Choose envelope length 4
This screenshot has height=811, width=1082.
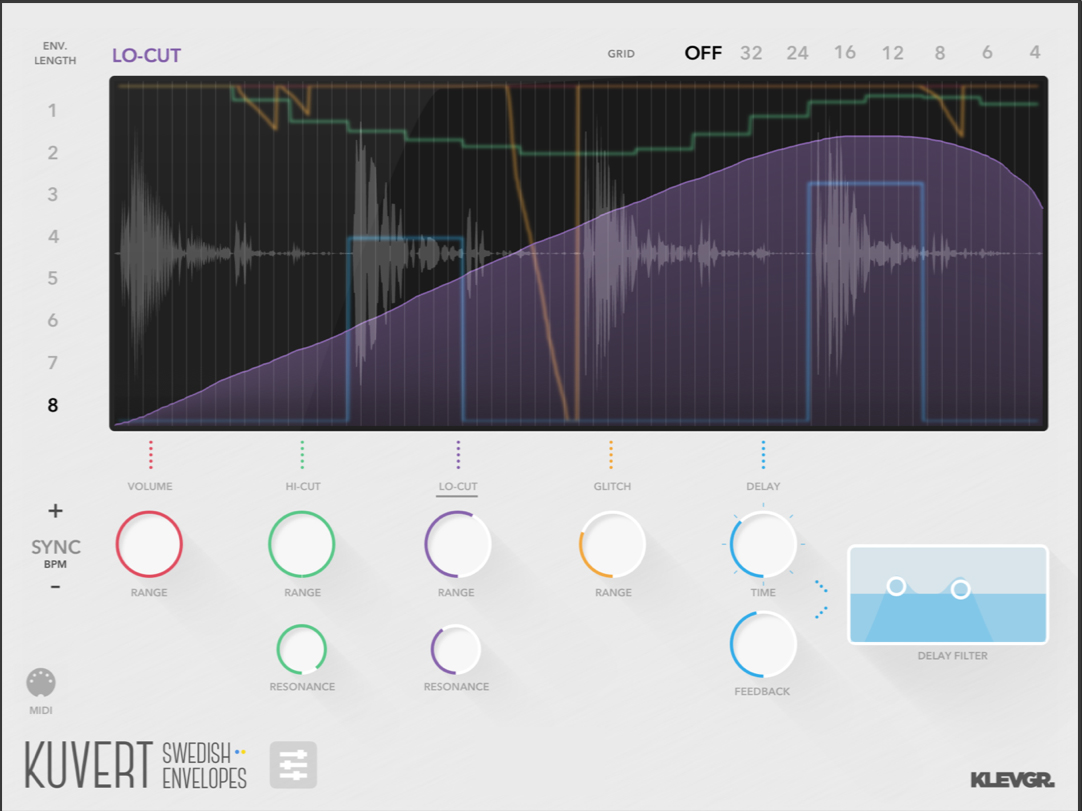[52, 237]
